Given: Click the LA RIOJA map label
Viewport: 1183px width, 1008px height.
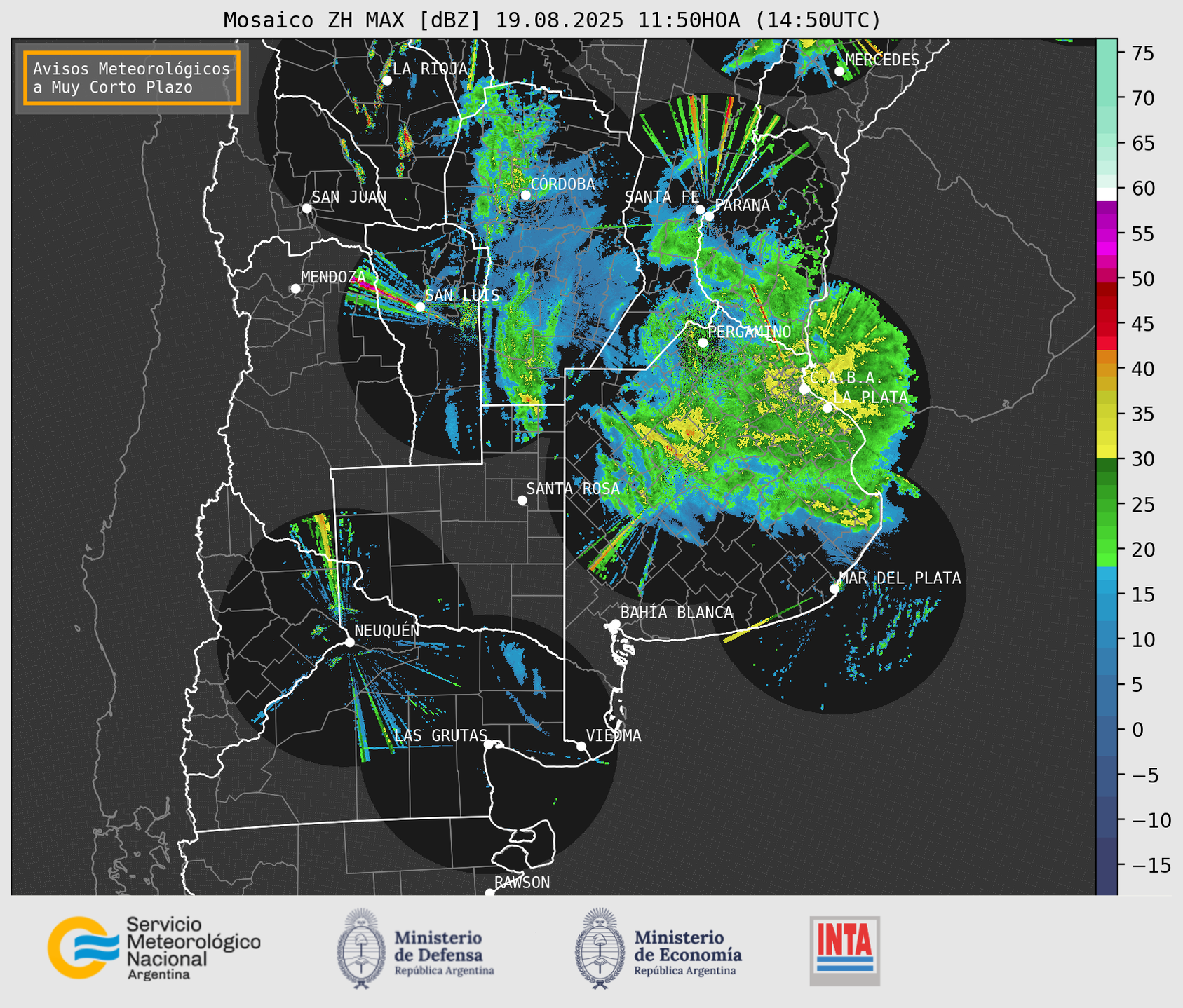Looking at the screenshot, I should tap(430, 69).
